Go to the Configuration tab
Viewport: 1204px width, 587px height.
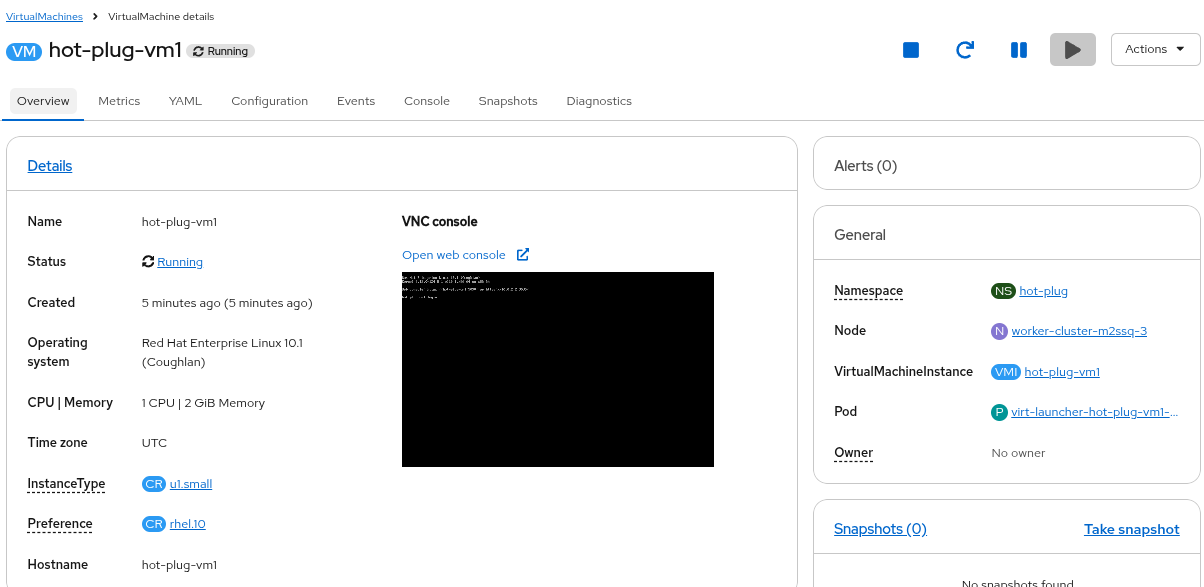(x=269, y=101)
